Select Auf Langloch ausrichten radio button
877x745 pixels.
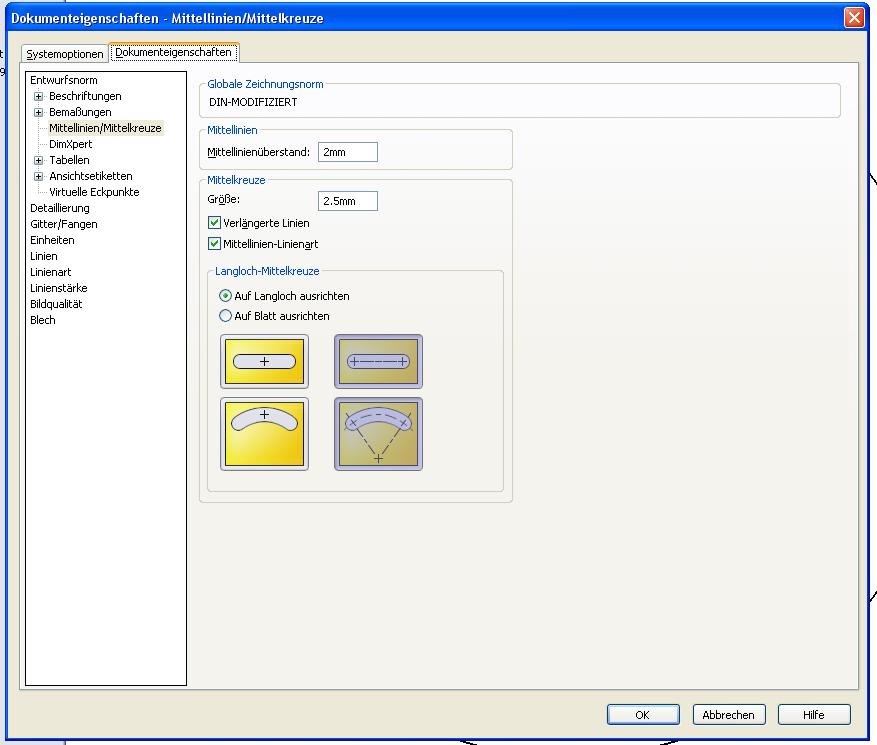[x=225, y=296]
